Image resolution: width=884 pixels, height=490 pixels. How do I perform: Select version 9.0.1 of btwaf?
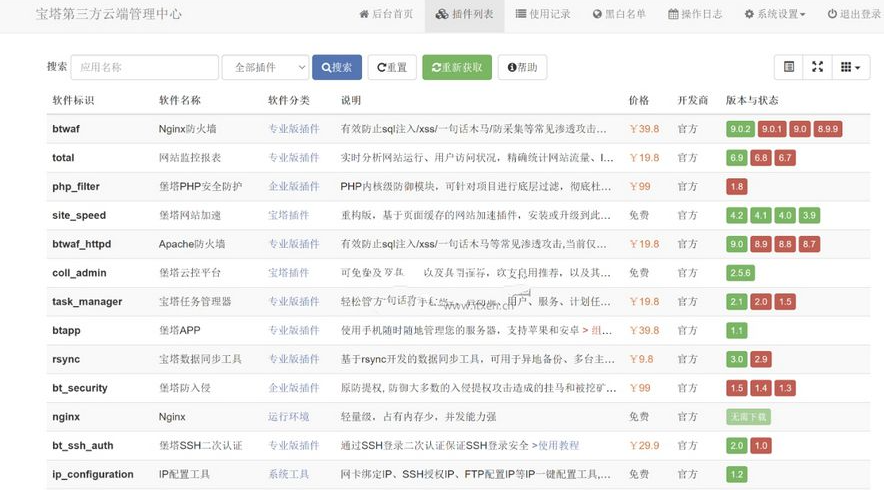pos(772,129)
